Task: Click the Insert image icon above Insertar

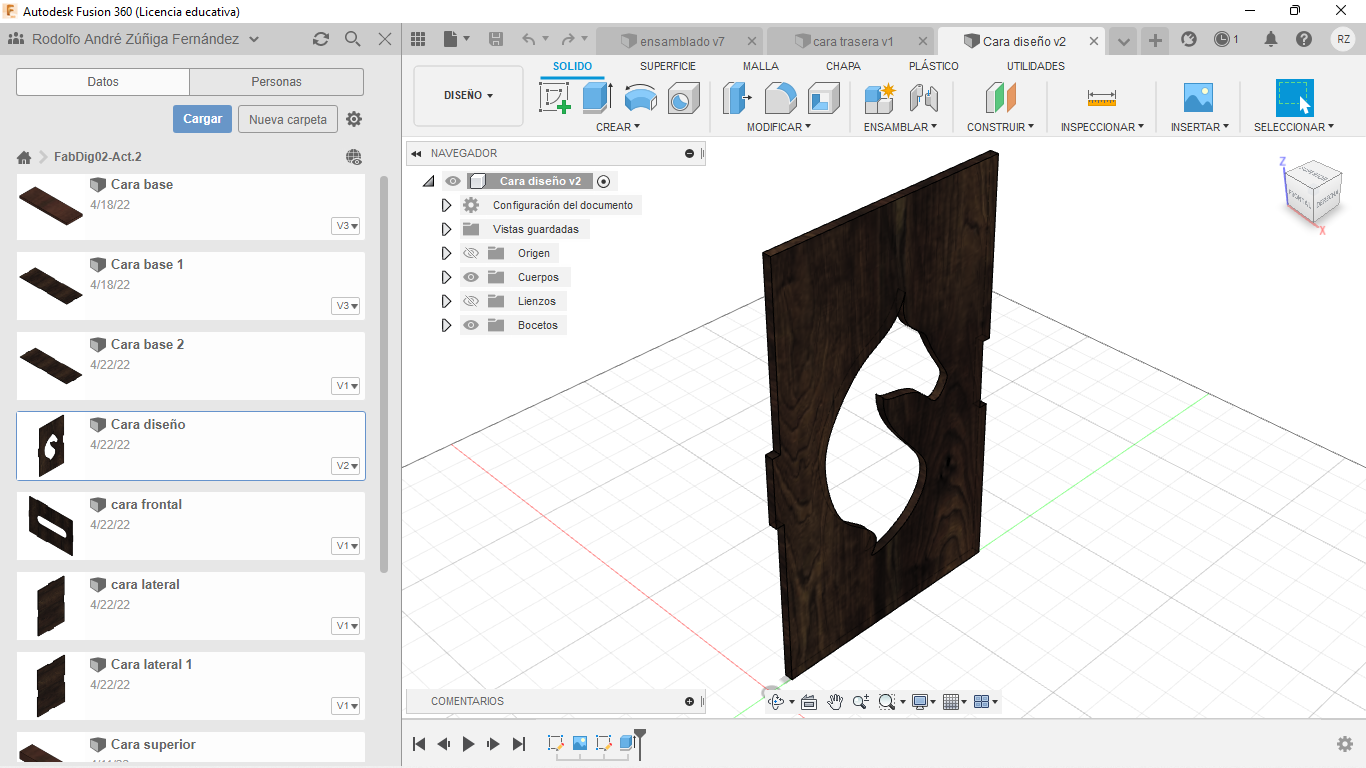Action: pos(1197,98)
